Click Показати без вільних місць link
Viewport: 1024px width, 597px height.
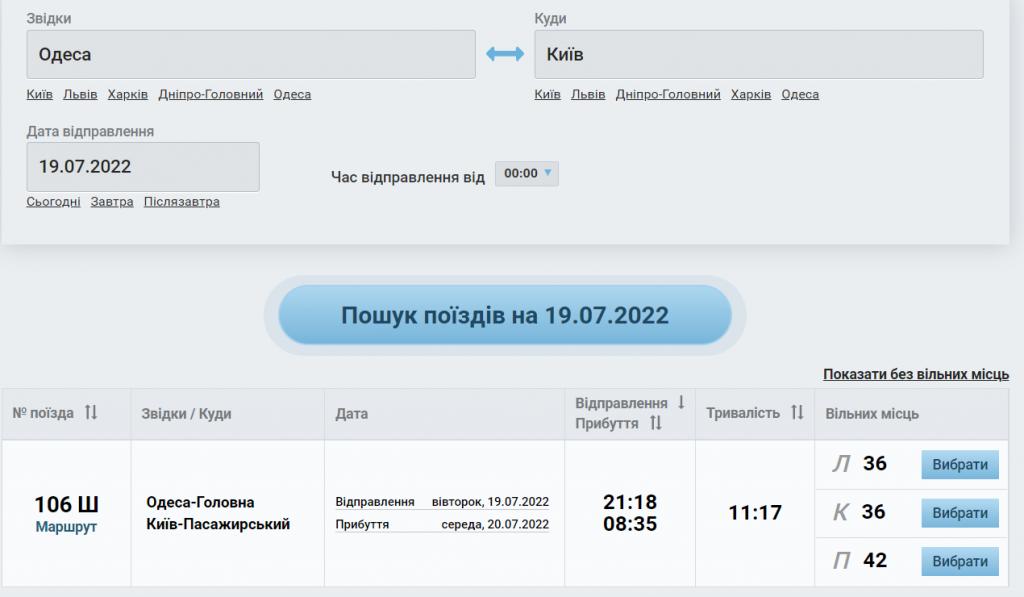click(916, 374)
